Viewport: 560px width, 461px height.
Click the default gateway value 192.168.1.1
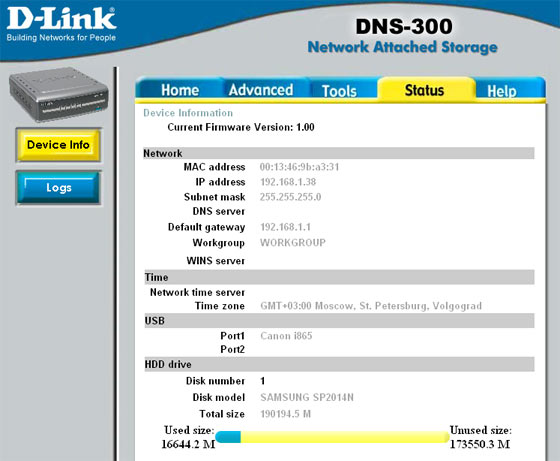(285, 227)
